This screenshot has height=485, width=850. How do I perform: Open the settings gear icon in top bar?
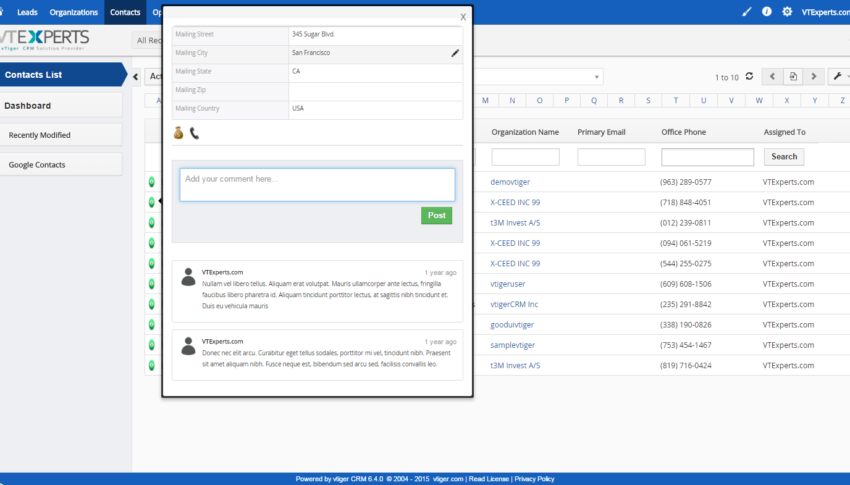pyautogui.click(x=787, y=11)
